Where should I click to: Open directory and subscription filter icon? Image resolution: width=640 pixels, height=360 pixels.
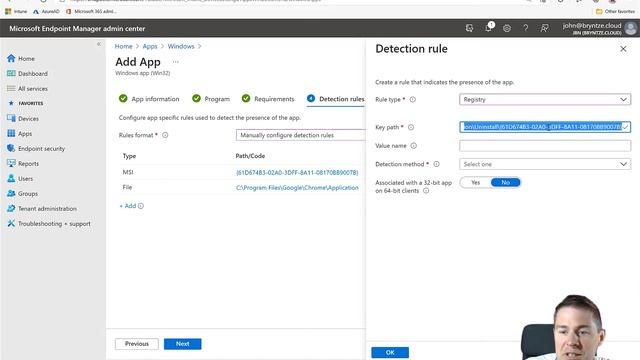[x=469, y=28]
